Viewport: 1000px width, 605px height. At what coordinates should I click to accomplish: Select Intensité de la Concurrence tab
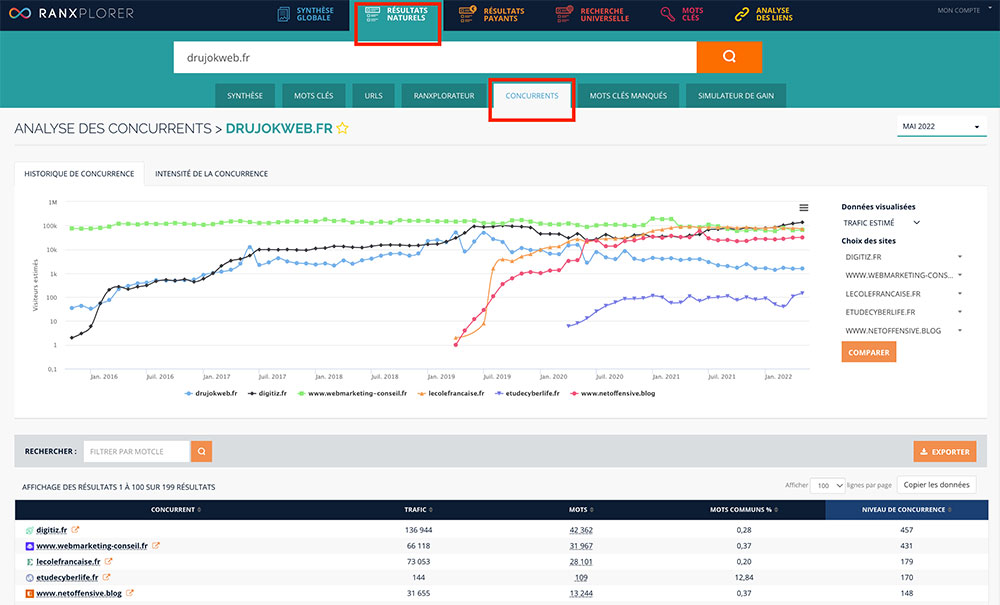(x=211, y=173)
